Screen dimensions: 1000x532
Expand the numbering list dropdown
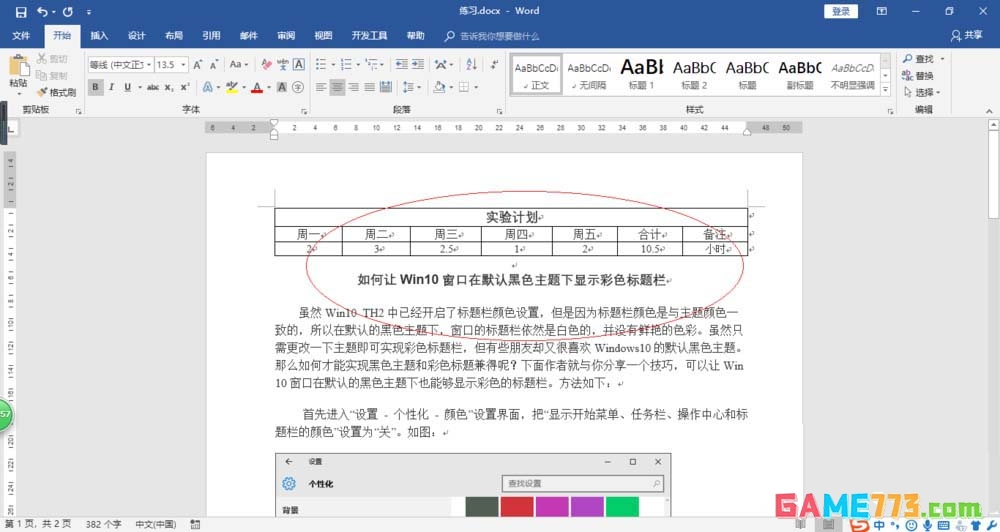tap(358, 64)
